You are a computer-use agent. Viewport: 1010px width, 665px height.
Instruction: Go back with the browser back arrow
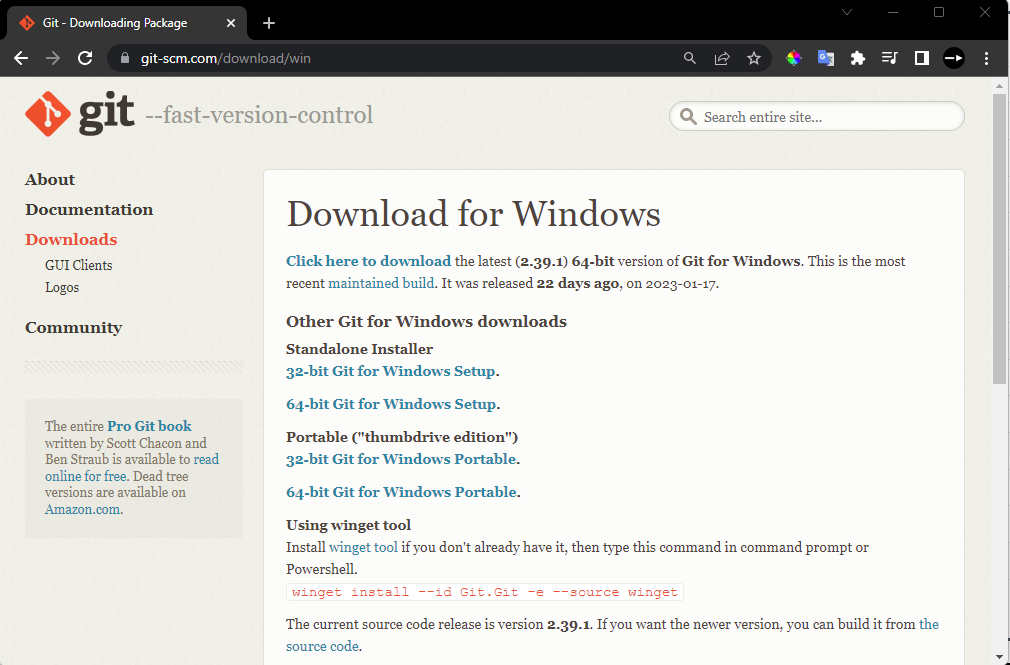(x=21, y=59)
